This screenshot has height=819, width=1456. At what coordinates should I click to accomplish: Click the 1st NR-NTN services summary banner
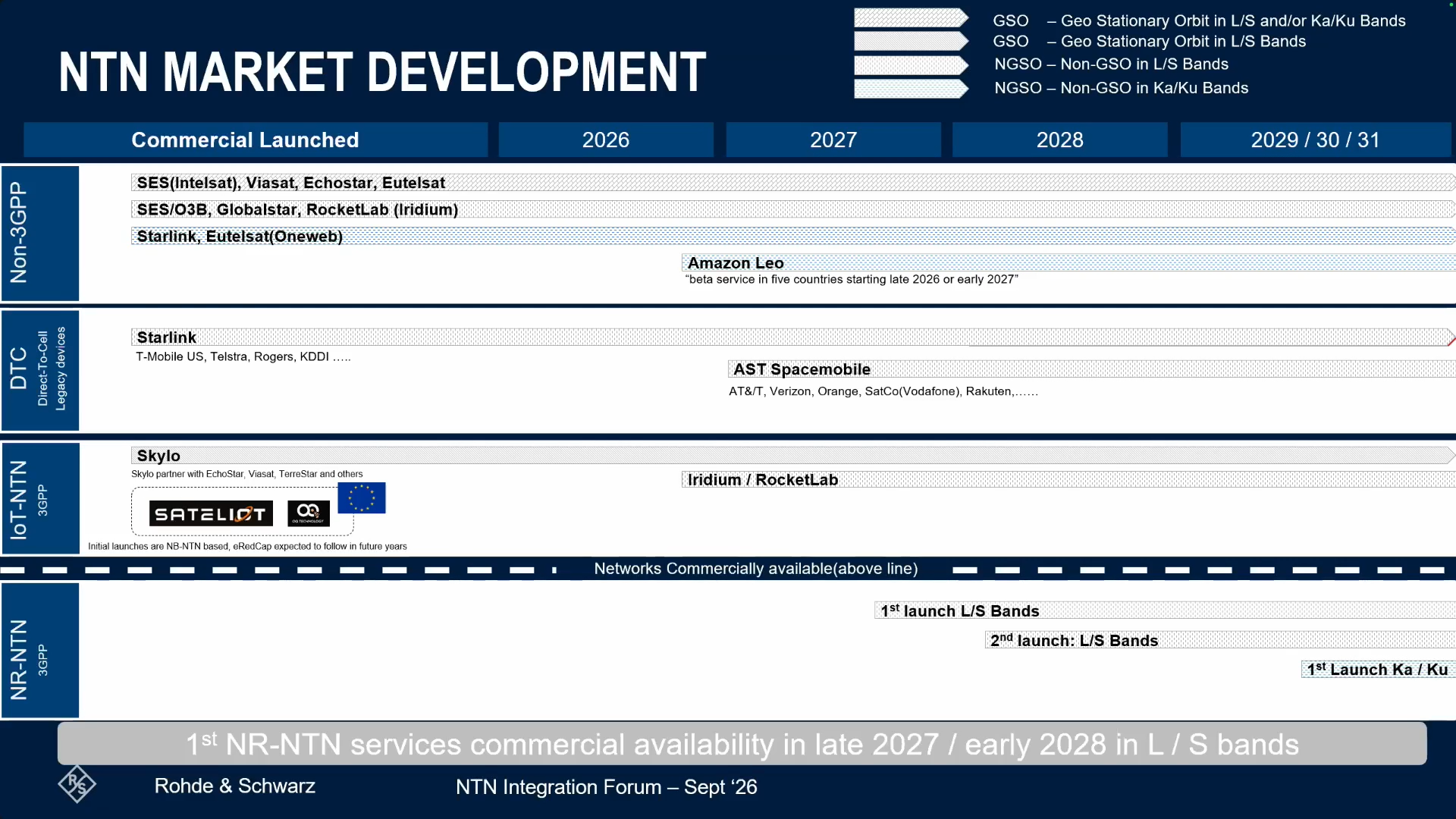pos(742,744)
